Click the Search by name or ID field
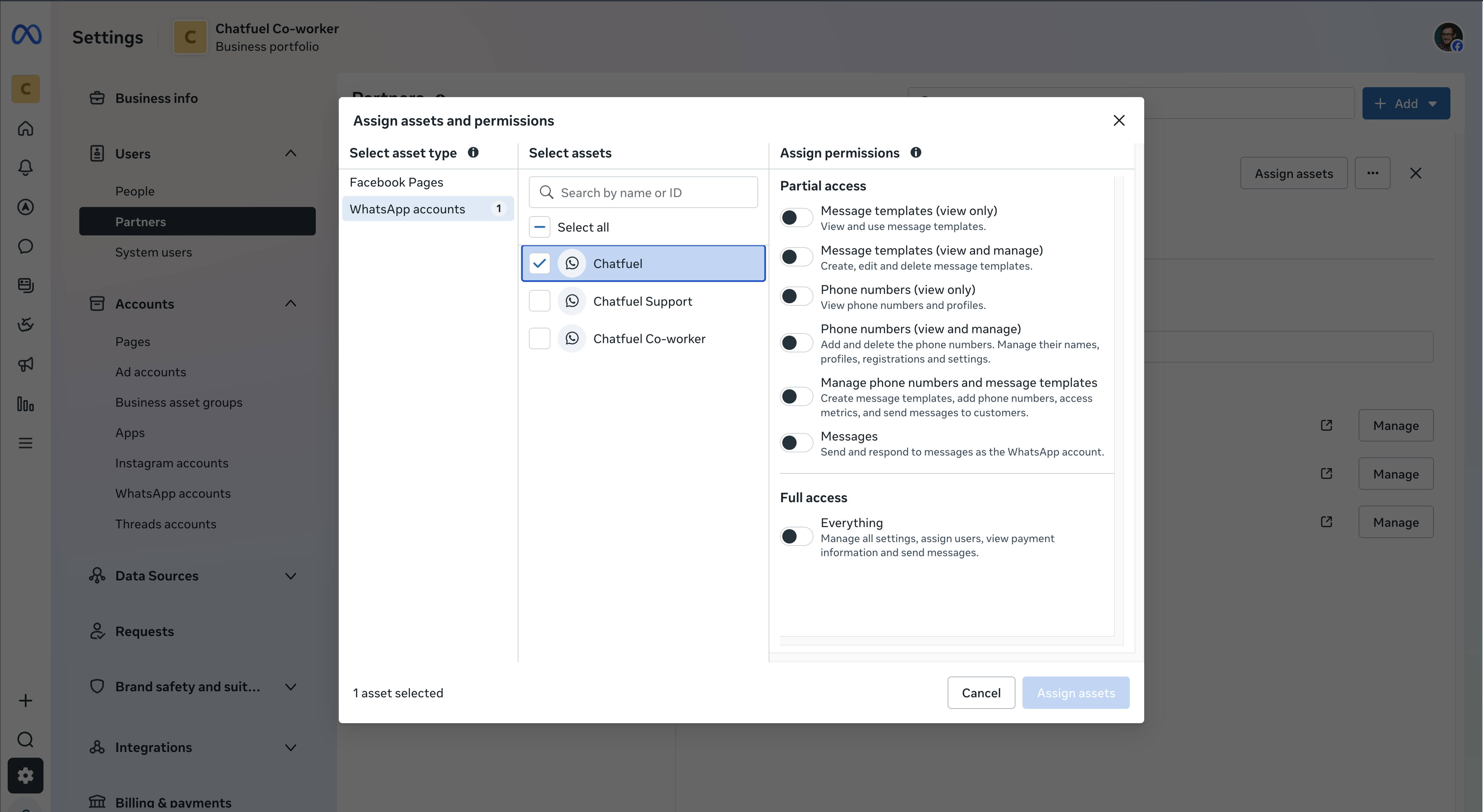Screen dimensions: 1483x812 (x=643, y=192)
